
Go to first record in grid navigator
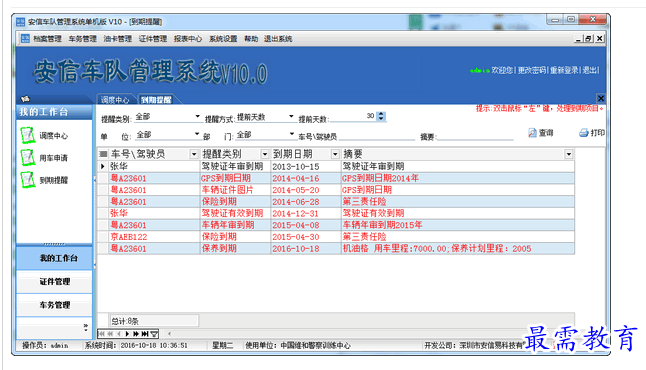pyautogui.click(x=101, y=334)
